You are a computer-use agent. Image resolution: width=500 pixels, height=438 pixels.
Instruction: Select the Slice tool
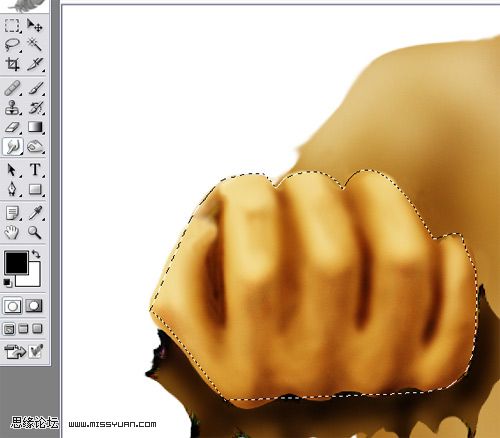click(x=35, y=64)
